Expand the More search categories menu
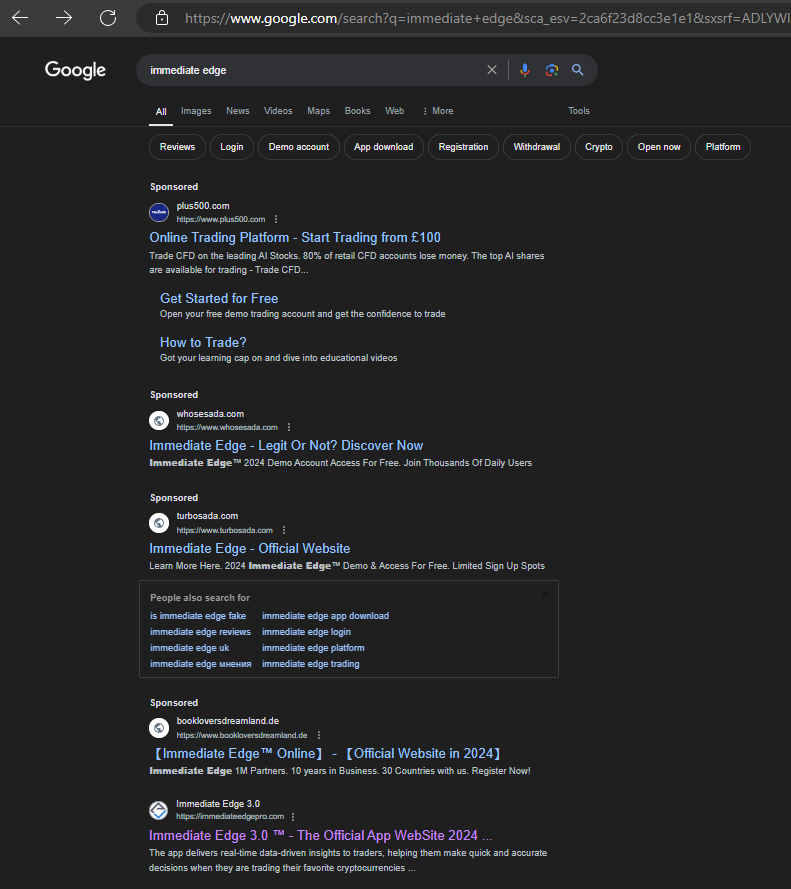 point(438,111)
